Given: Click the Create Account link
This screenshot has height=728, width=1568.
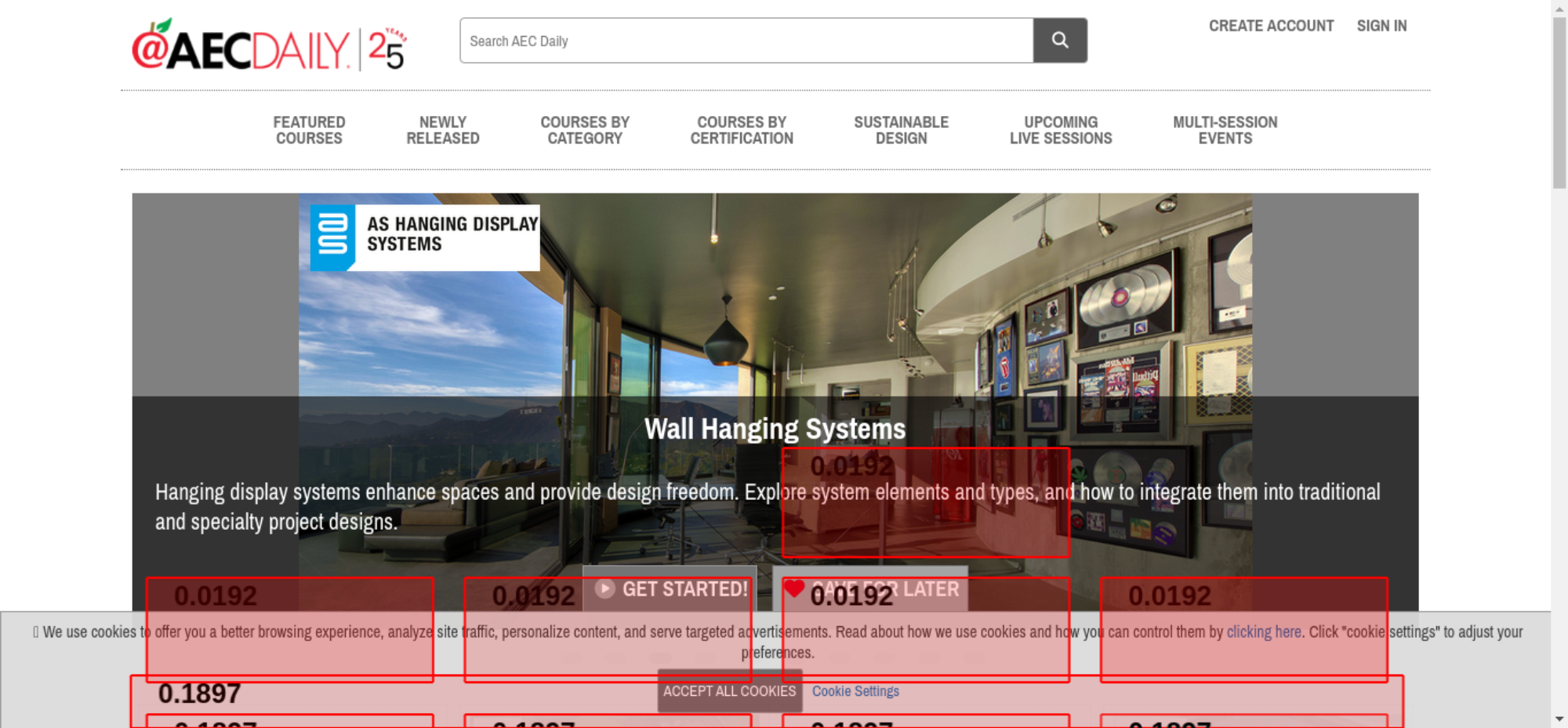Looking at the screenshot, I should [x=1271, y=26].
